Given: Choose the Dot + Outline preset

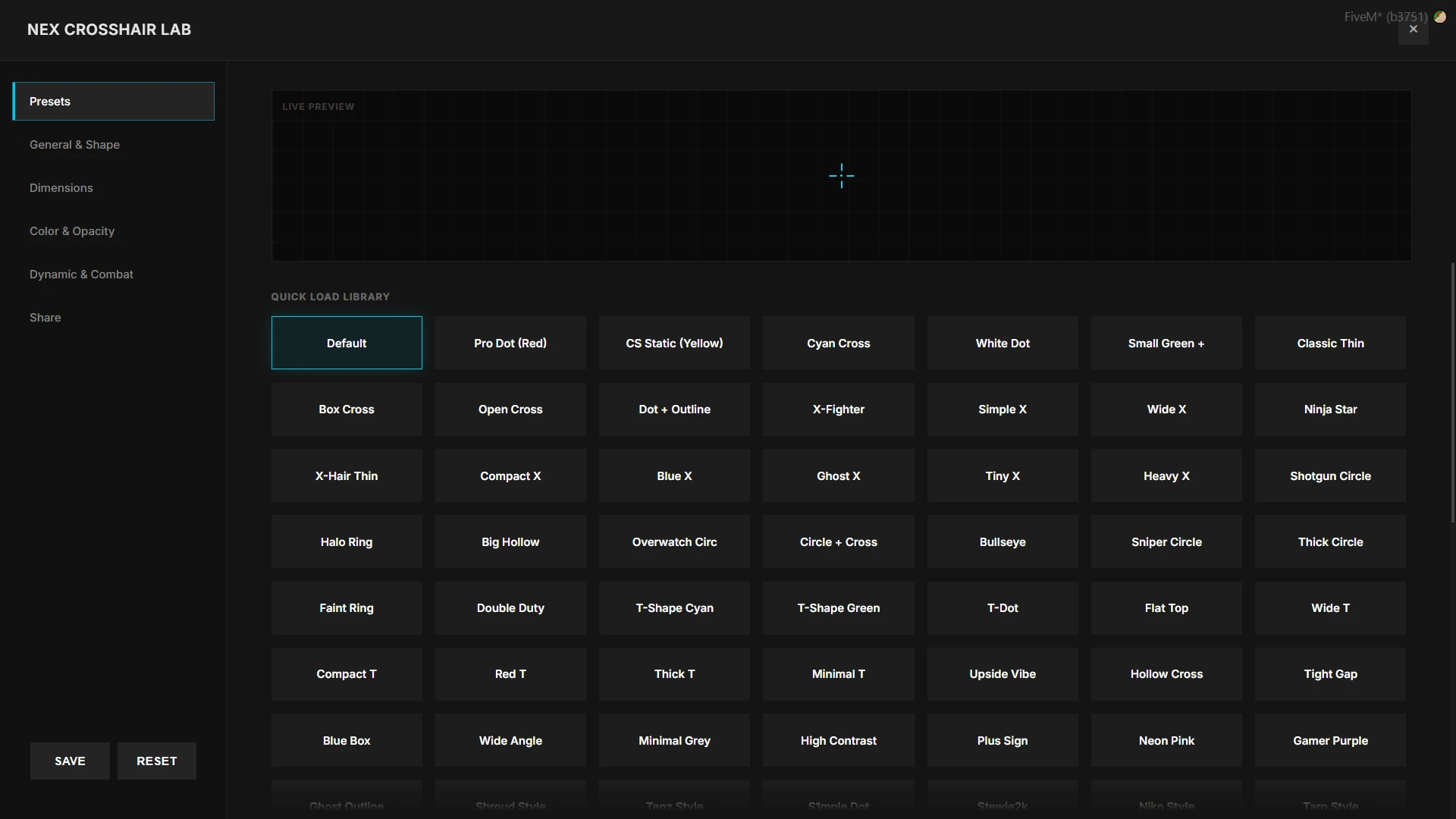Looking at the screenshot, I should pos(674,409).
